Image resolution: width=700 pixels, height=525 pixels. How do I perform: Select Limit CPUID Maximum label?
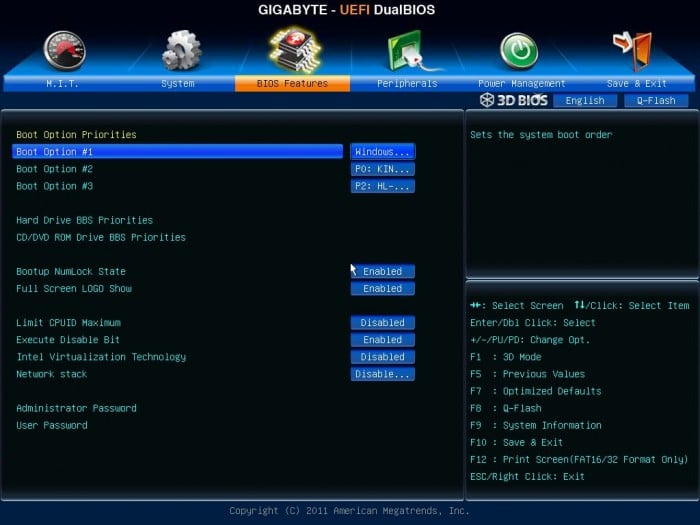(x=68, y=323)
